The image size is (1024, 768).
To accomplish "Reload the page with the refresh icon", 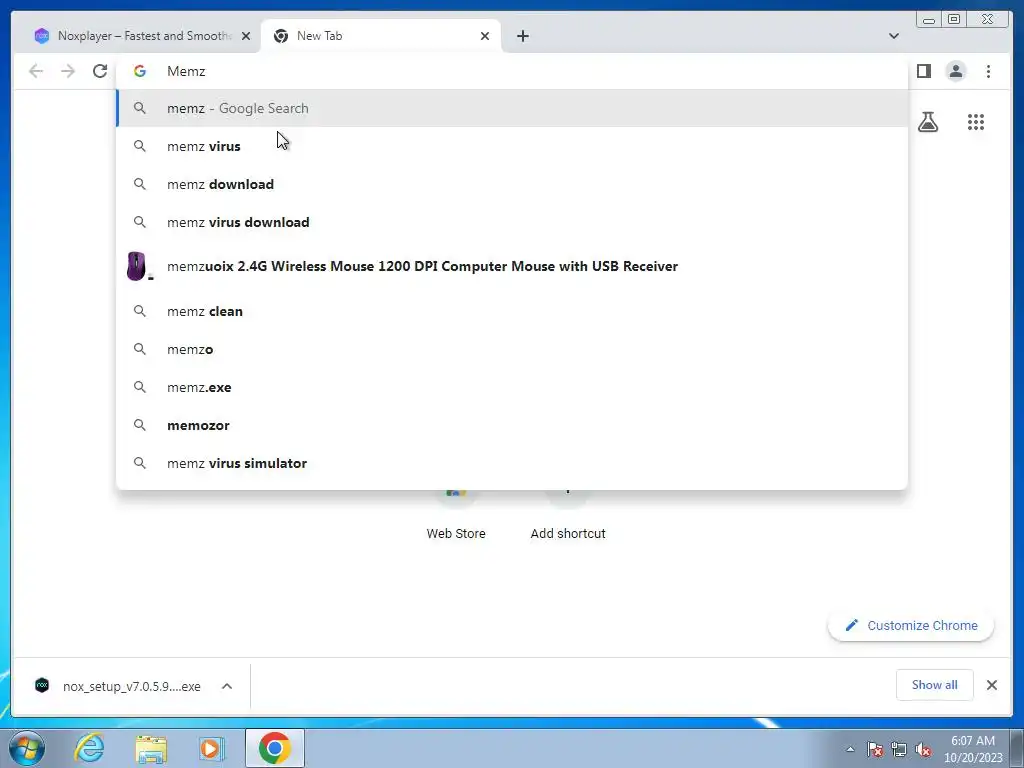I will 100,71.
